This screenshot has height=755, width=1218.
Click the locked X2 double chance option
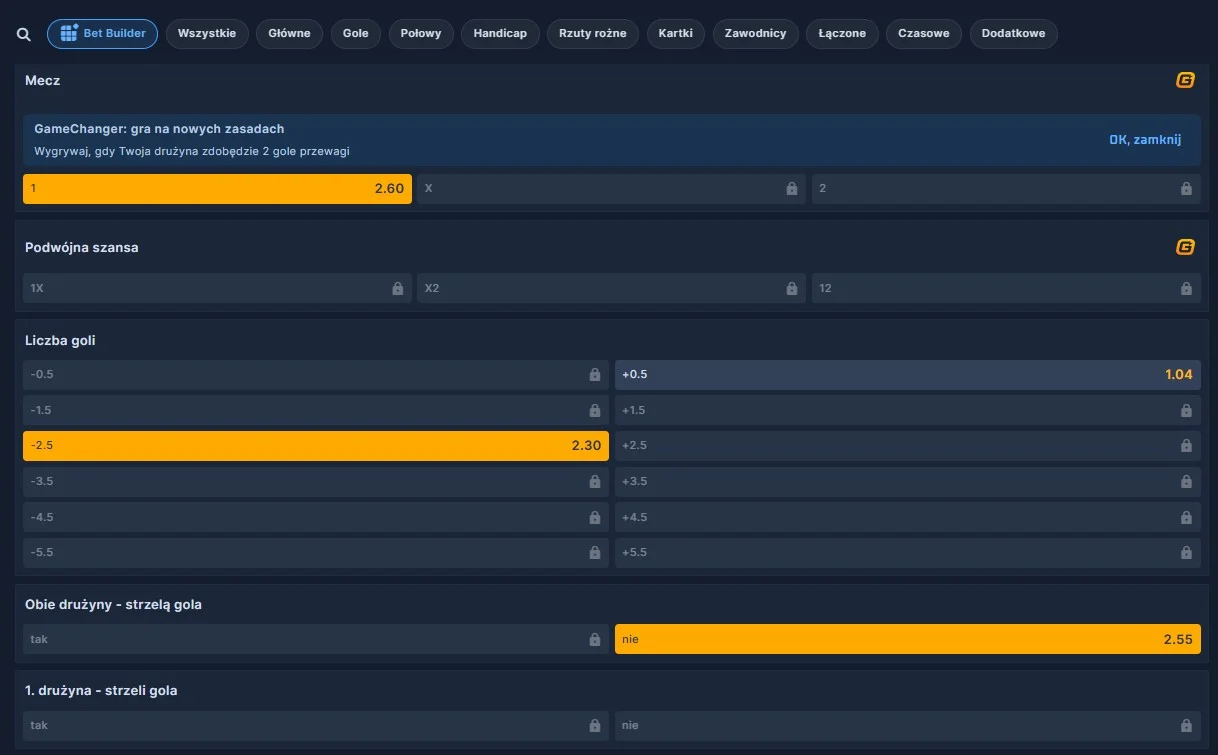point(611,288)
